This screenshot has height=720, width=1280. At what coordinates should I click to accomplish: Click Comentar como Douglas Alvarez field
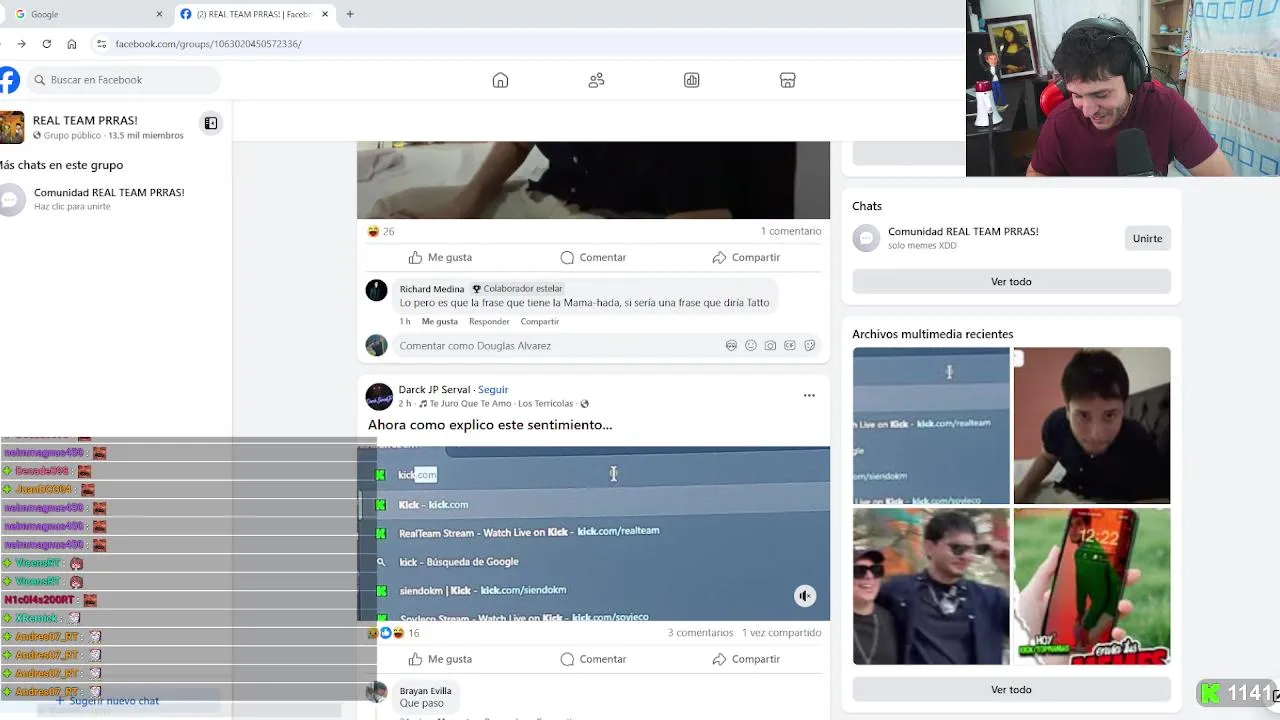[x=608, y=346]
